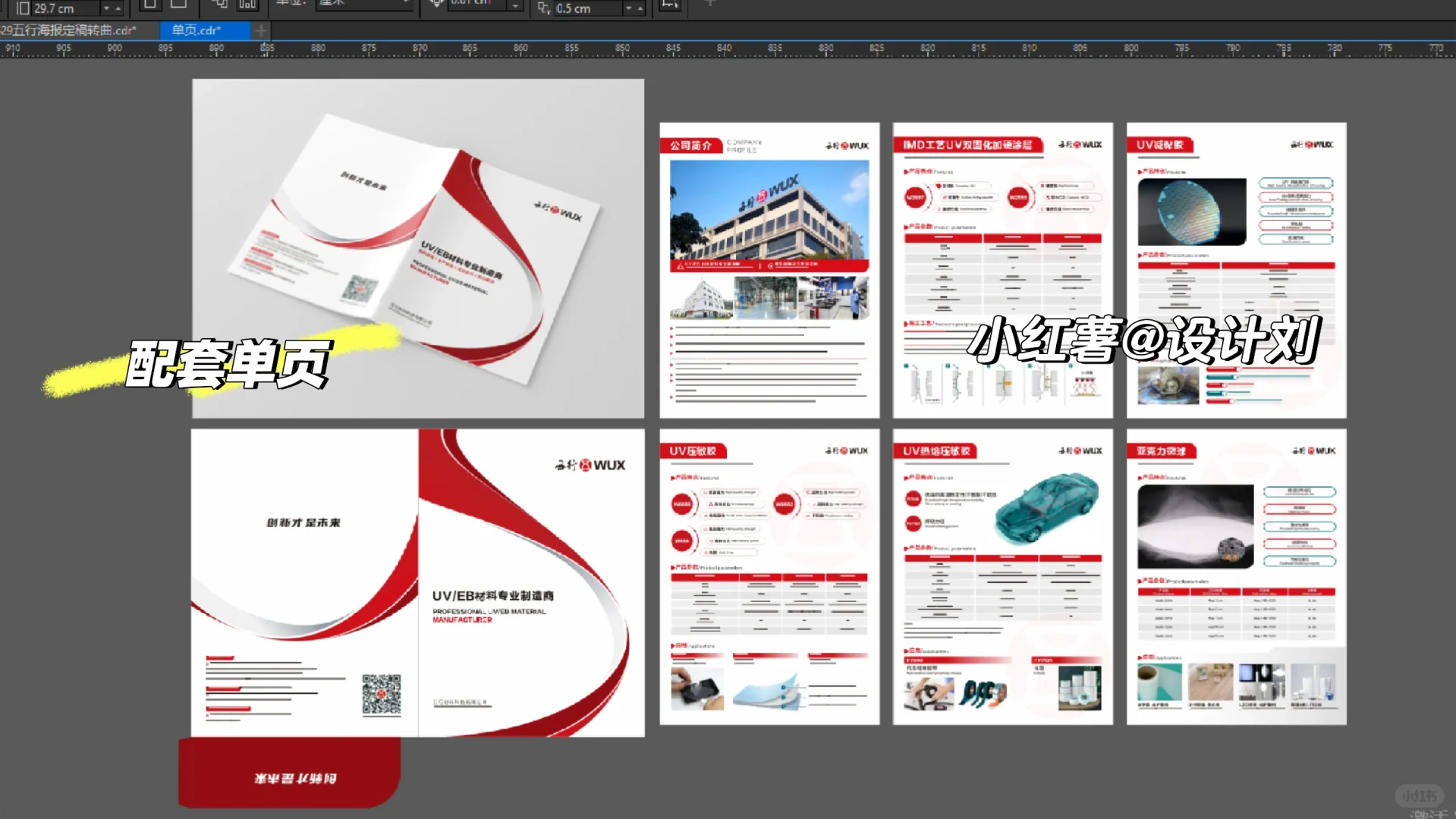
Task: Increase page height with the up arrow
Action: (x=118, y=8)
